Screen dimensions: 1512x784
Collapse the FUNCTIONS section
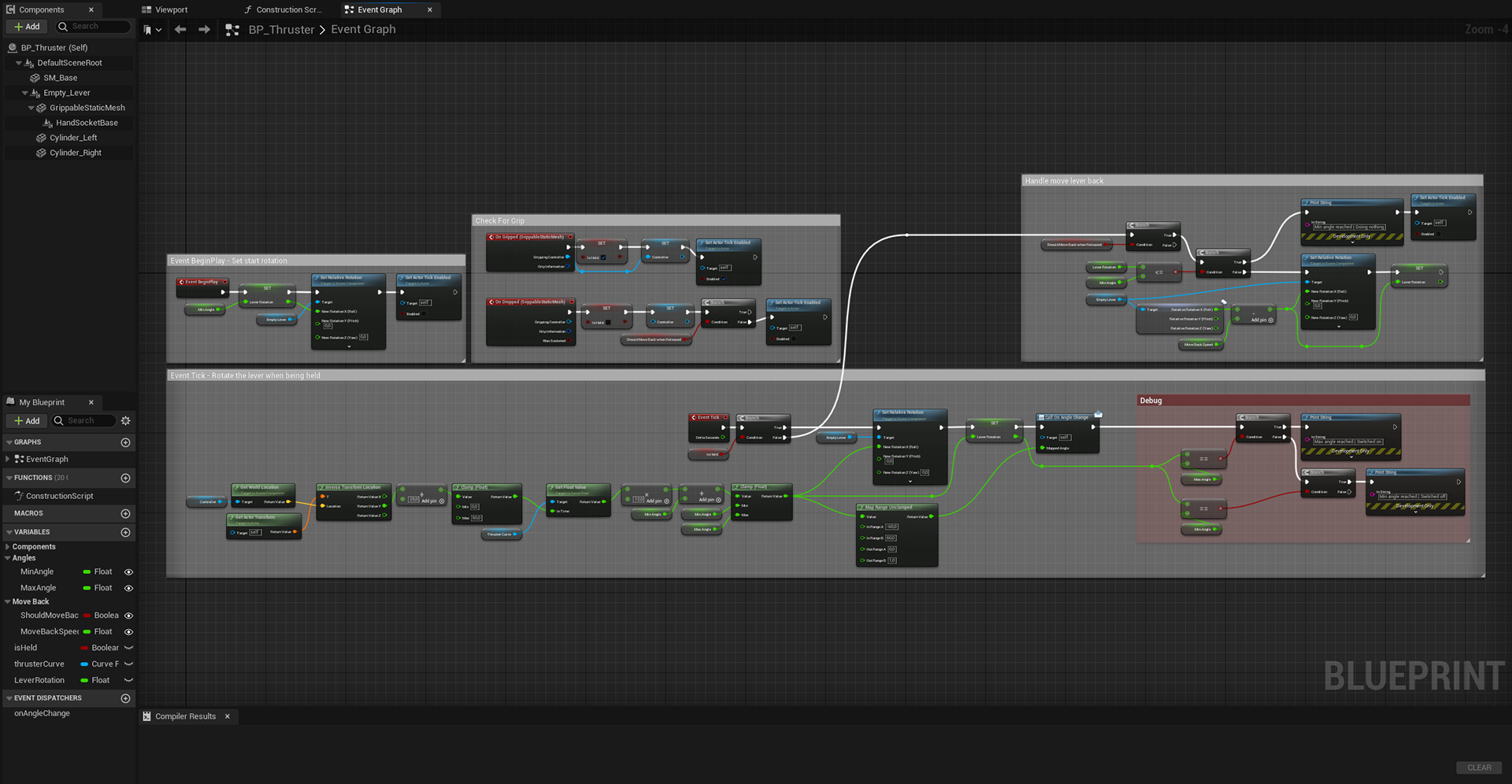point(9,478)
